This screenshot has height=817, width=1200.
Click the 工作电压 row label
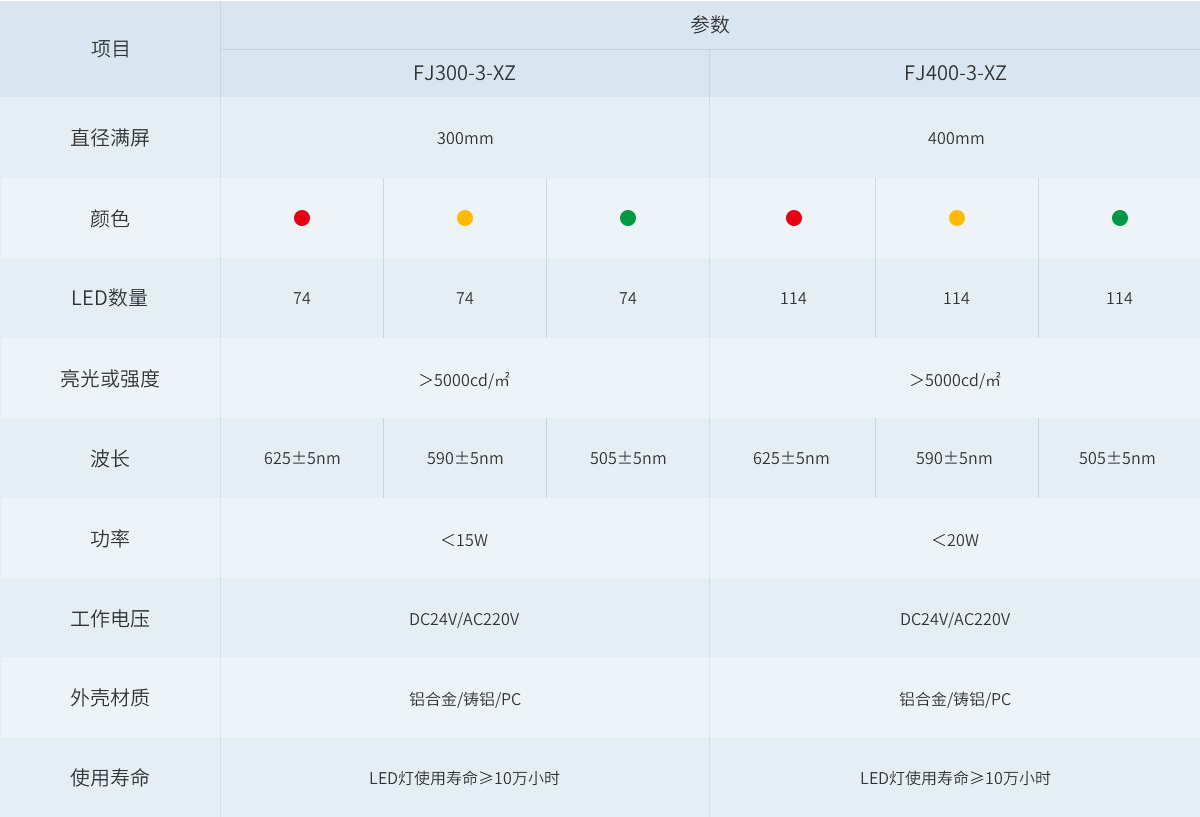pyautogui.click(x=110, y=619)
